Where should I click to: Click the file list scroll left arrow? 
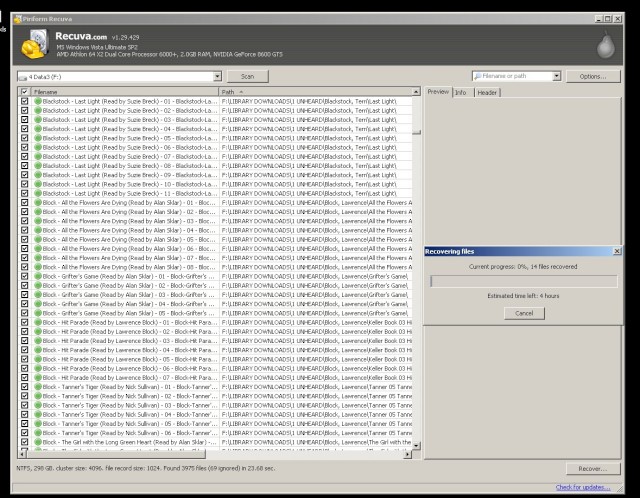[x=23, y=454]
